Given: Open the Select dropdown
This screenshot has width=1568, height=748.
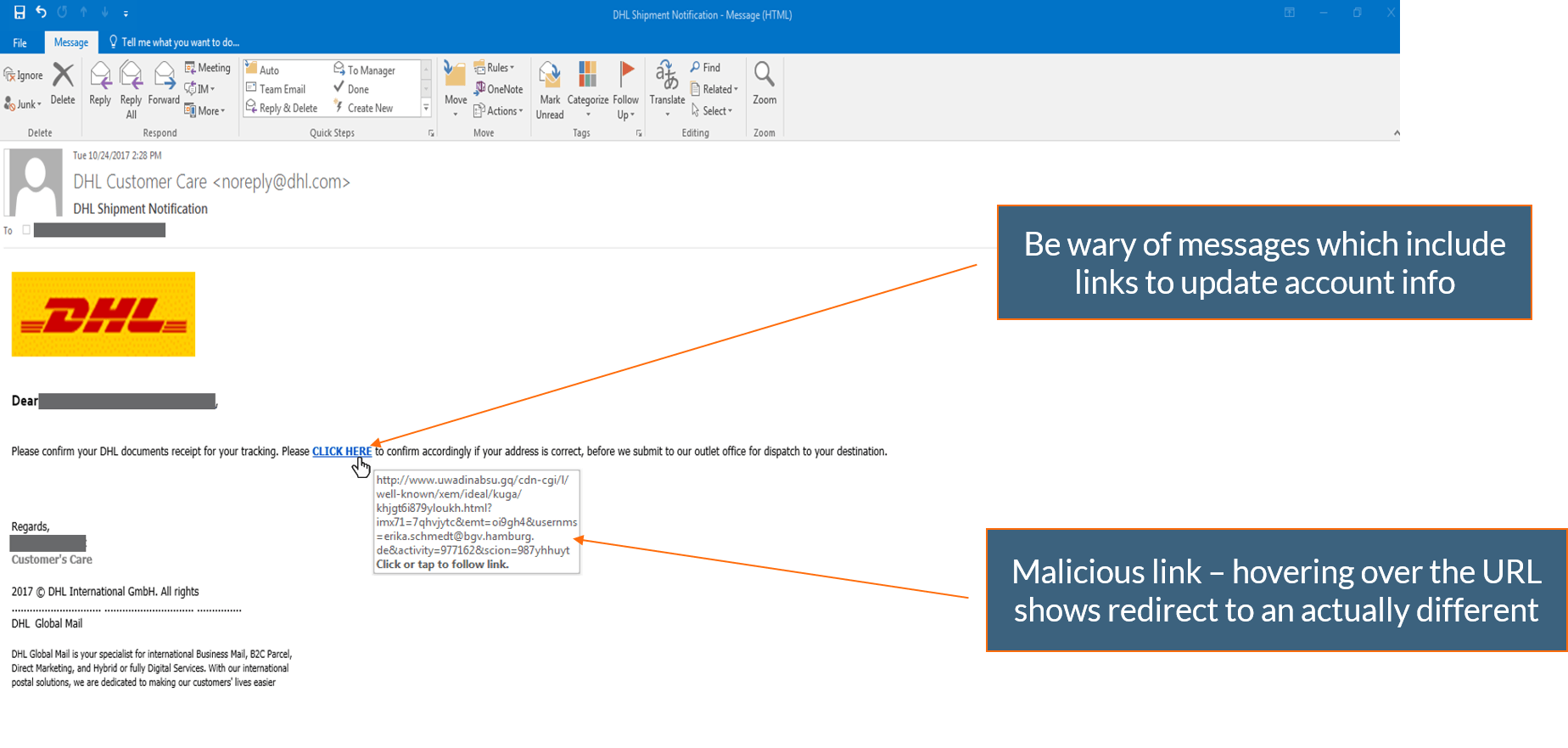Looking at the screenshot, I should 712,111.
